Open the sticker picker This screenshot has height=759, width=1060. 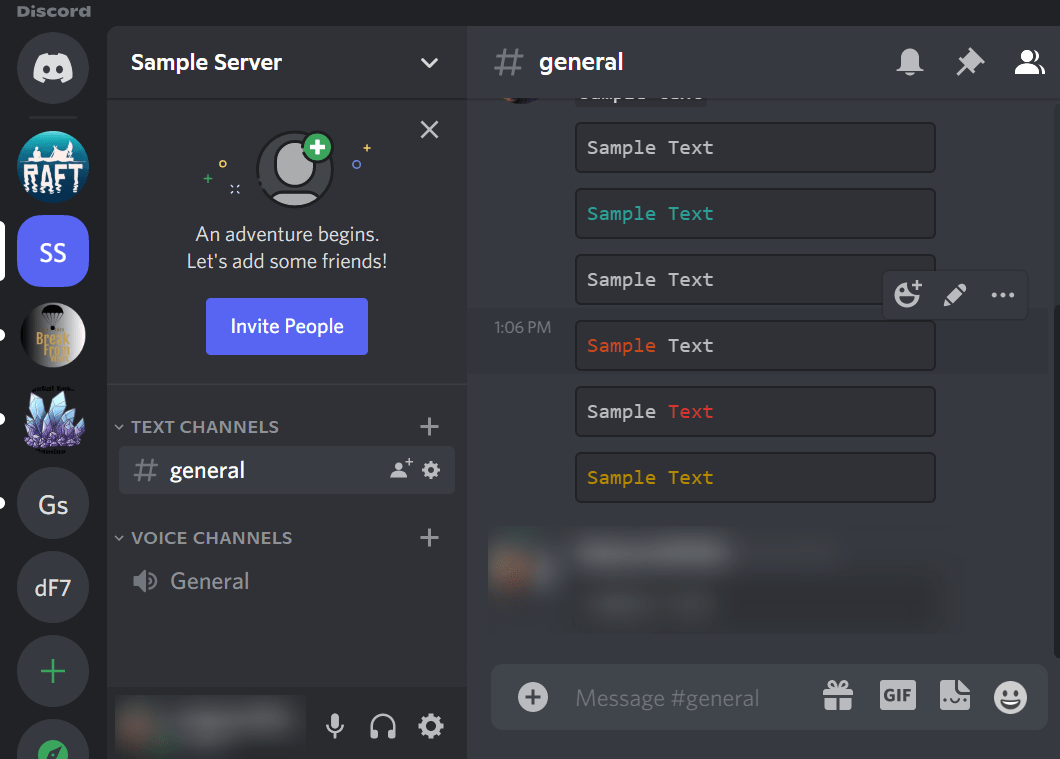[x=954, y=696]
